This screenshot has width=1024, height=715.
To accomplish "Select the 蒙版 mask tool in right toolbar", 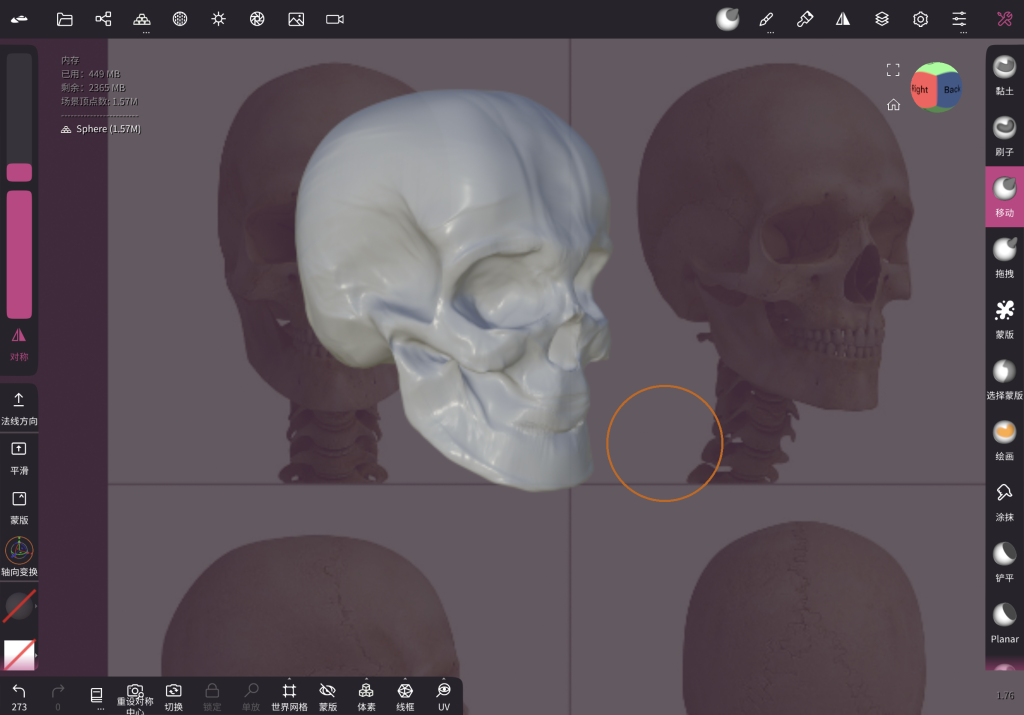I will 1004,319.
